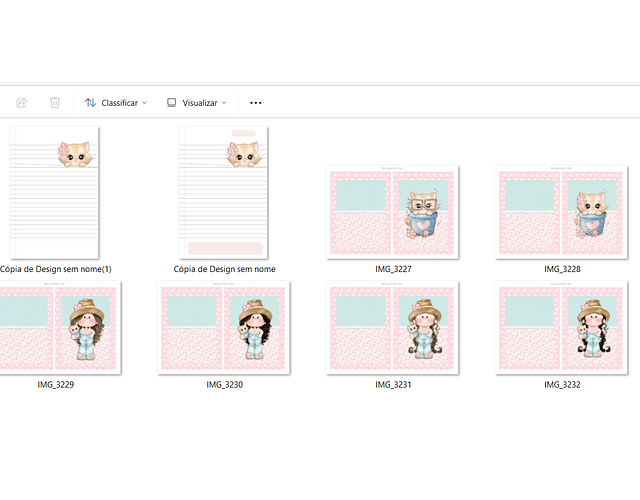This screenshot has width=640, height=500.
Task: Click the IMG_3232 file name label
Action: pos(562,384)
